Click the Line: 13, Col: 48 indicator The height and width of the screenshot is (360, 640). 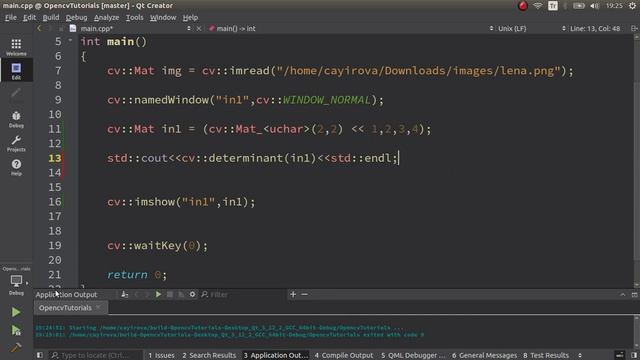coord(595,29)
